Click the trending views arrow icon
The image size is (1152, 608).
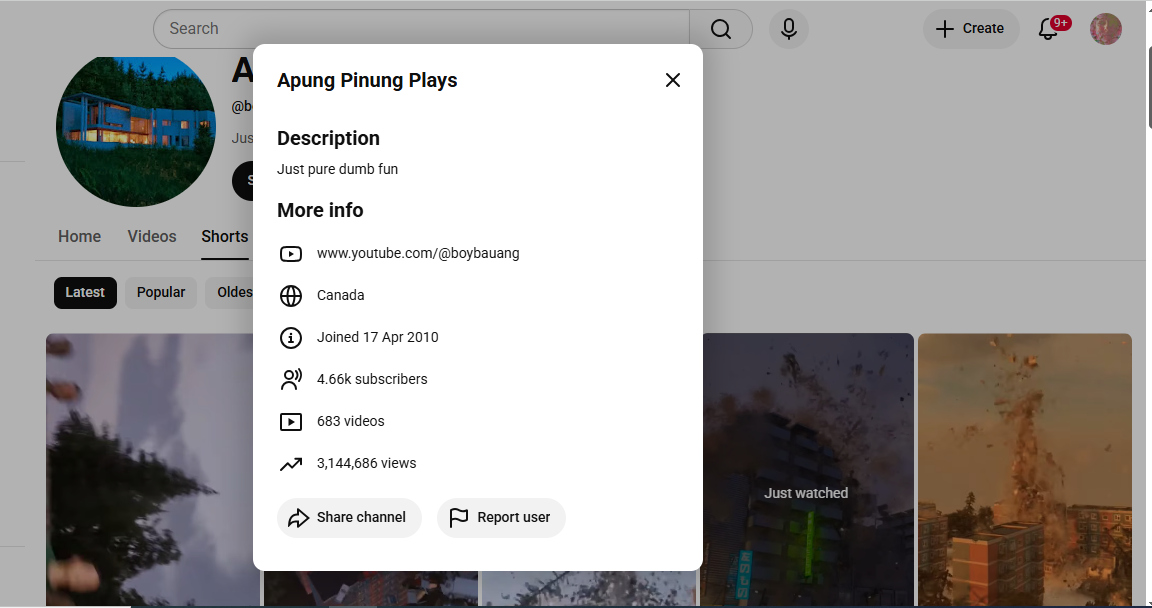tap(291, 463)
